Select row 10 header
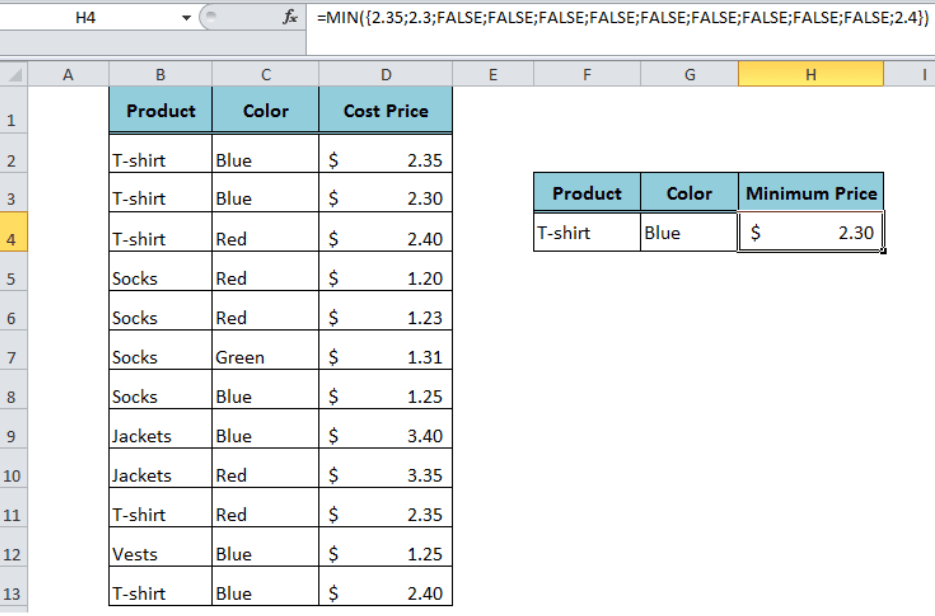 (x=13, y=468)
